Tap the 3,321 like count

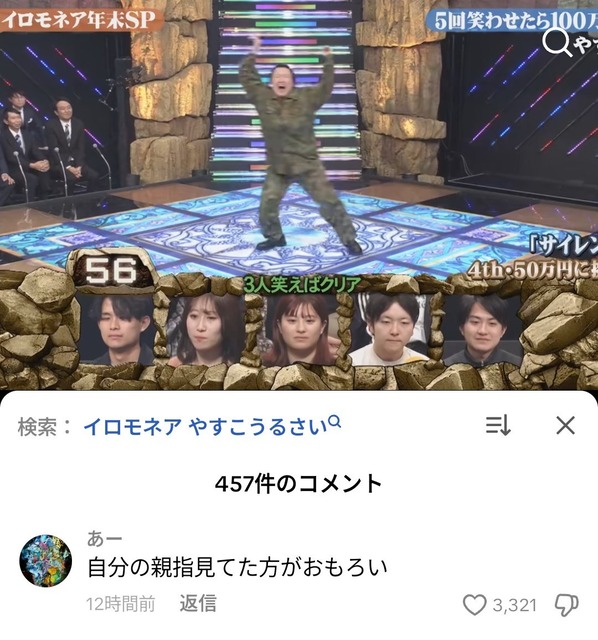pyautogui.click(x=514, y=605)
